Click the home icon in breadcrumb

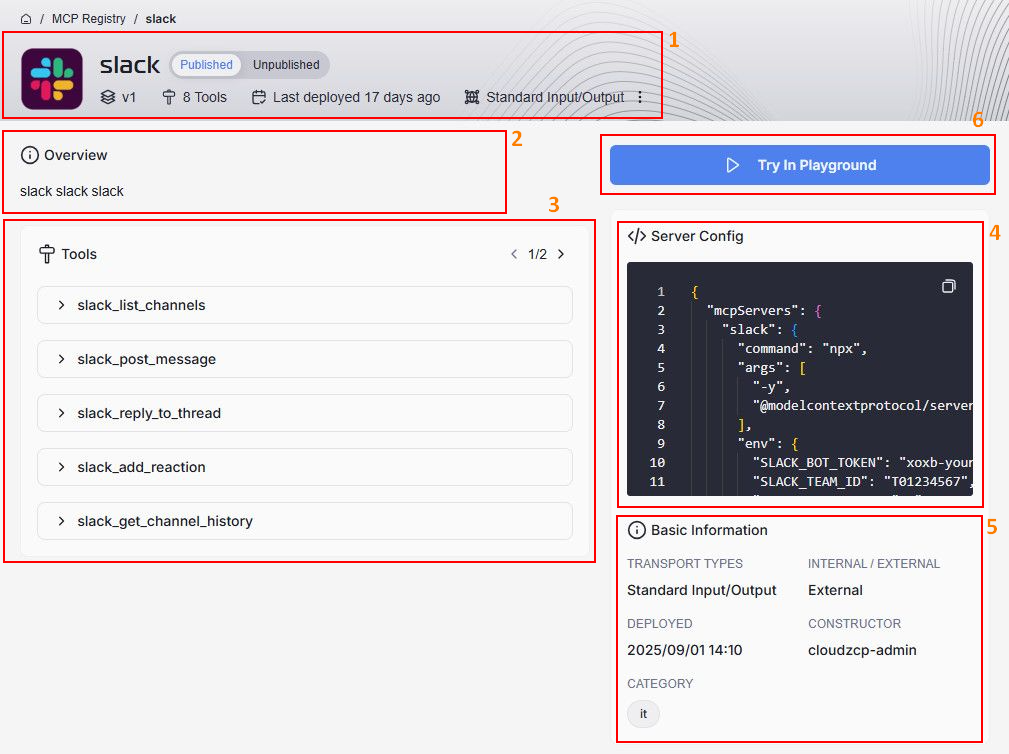pos(26,19)
